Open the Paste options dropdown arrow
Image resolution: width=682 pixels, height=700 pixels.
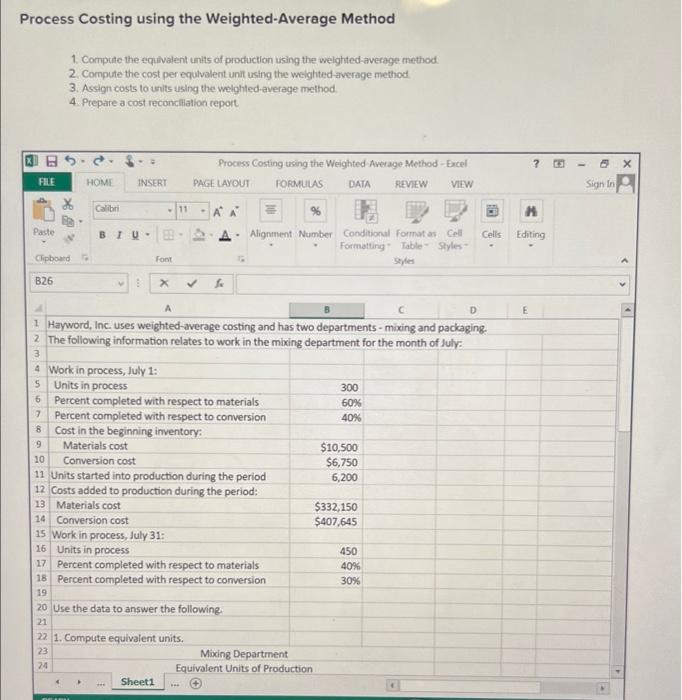pos(44,242)
